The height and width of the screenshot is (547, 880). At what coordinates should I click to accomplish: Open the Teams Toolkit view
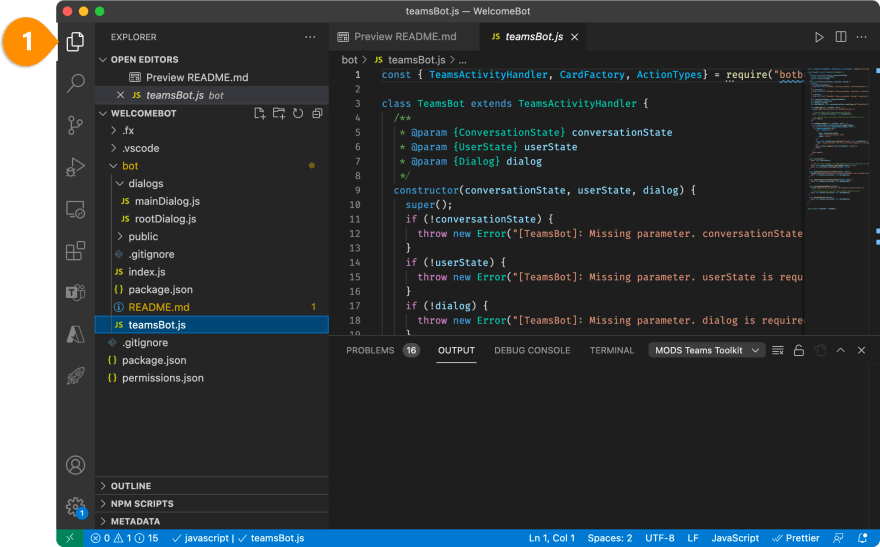(75, 292)
